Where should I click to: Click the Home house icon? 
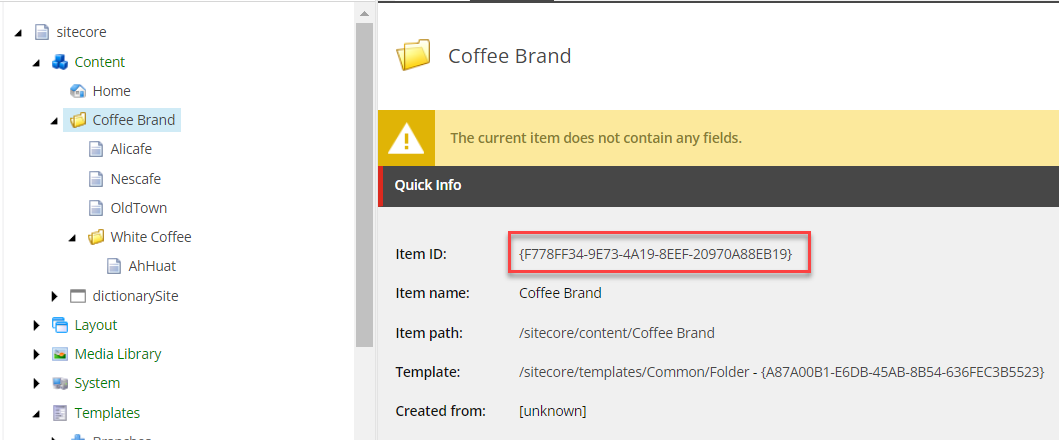click(x=78, y=91)
